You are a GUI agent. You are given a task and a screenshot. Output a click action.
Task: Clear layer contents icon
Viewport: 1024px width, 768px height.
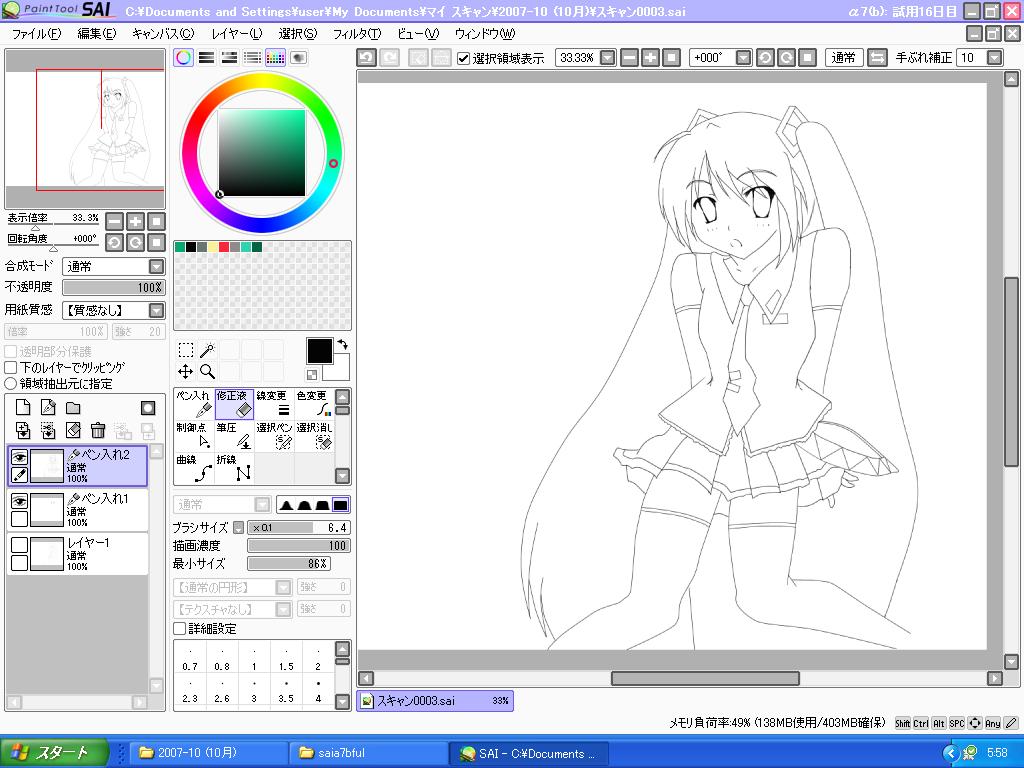(x=73, y=430)
